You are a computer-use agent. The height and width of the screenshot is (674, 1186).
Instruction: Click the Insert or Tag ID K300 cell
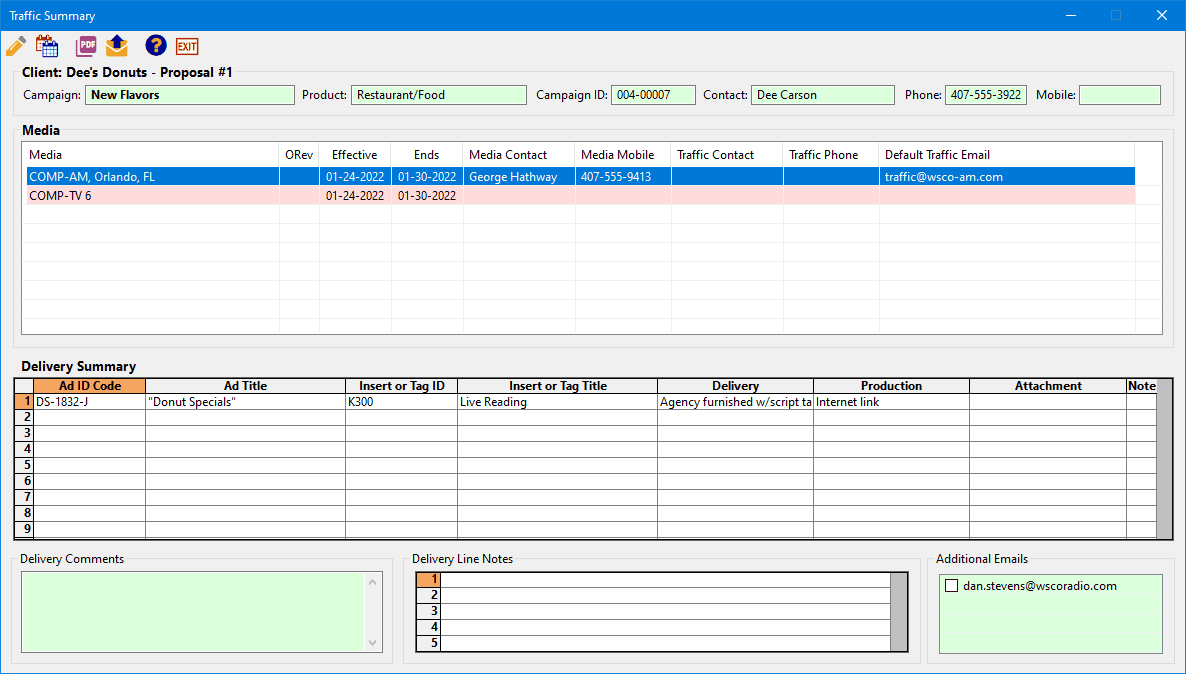click(400, 401)
